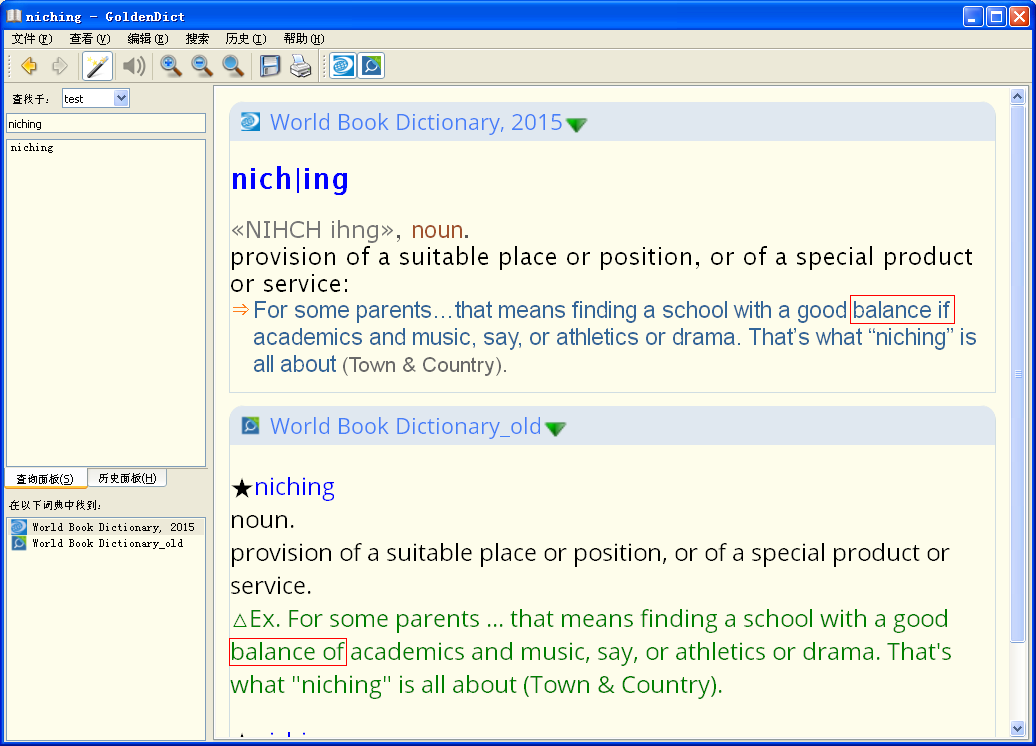Click World Book Dictionary, 2015 article heading

pos(416,122)
